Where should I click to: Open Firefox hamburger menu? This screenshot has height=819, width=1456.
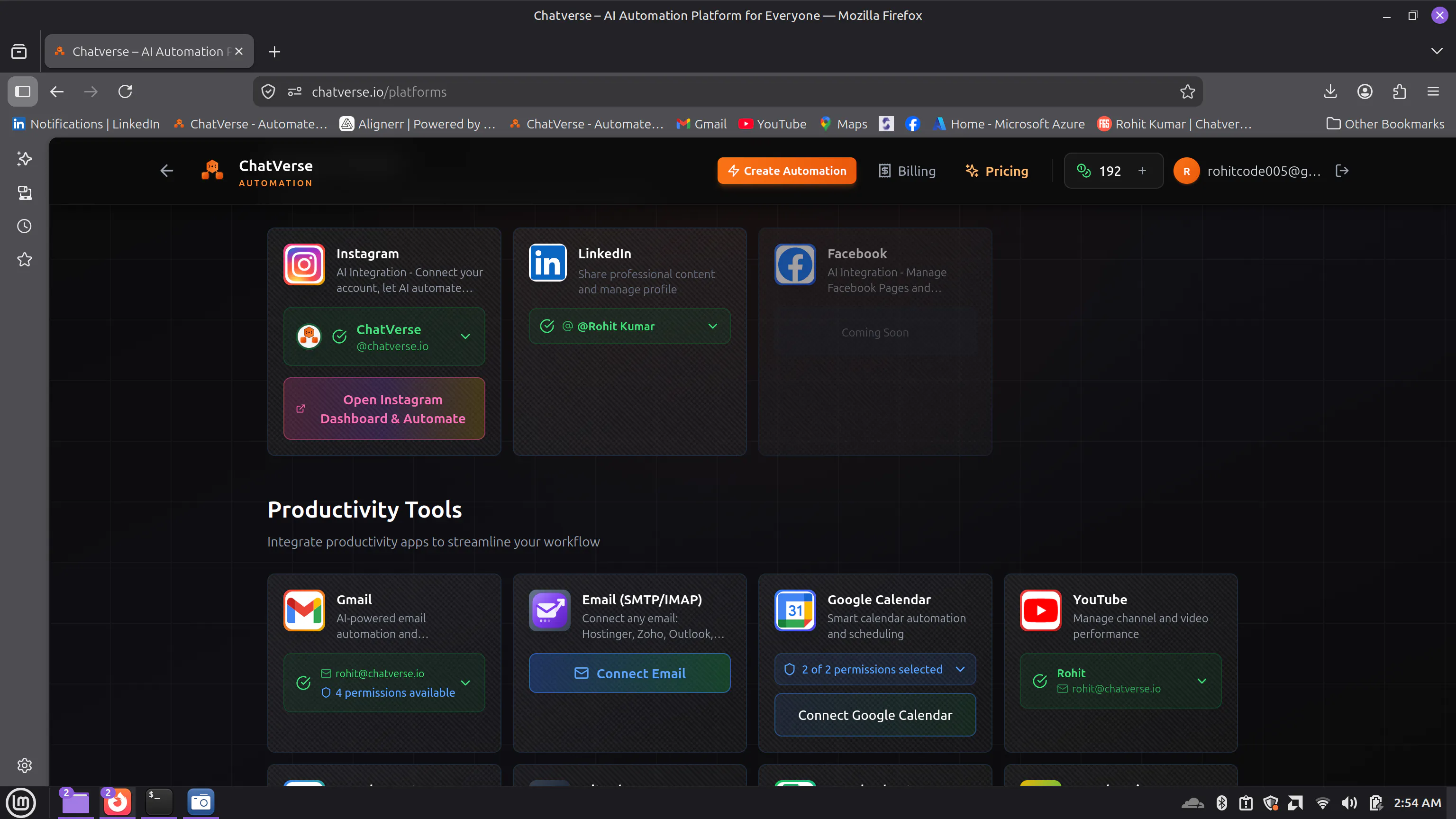click(x=1433, y=91)
